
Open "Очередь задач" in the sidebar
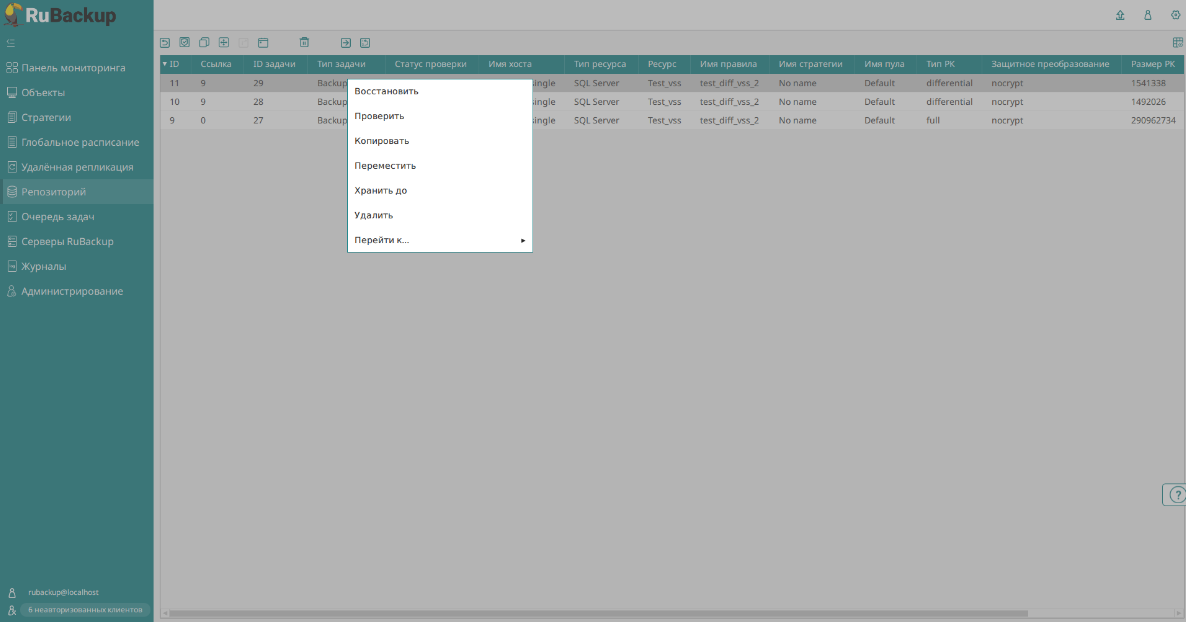point(58,216)
